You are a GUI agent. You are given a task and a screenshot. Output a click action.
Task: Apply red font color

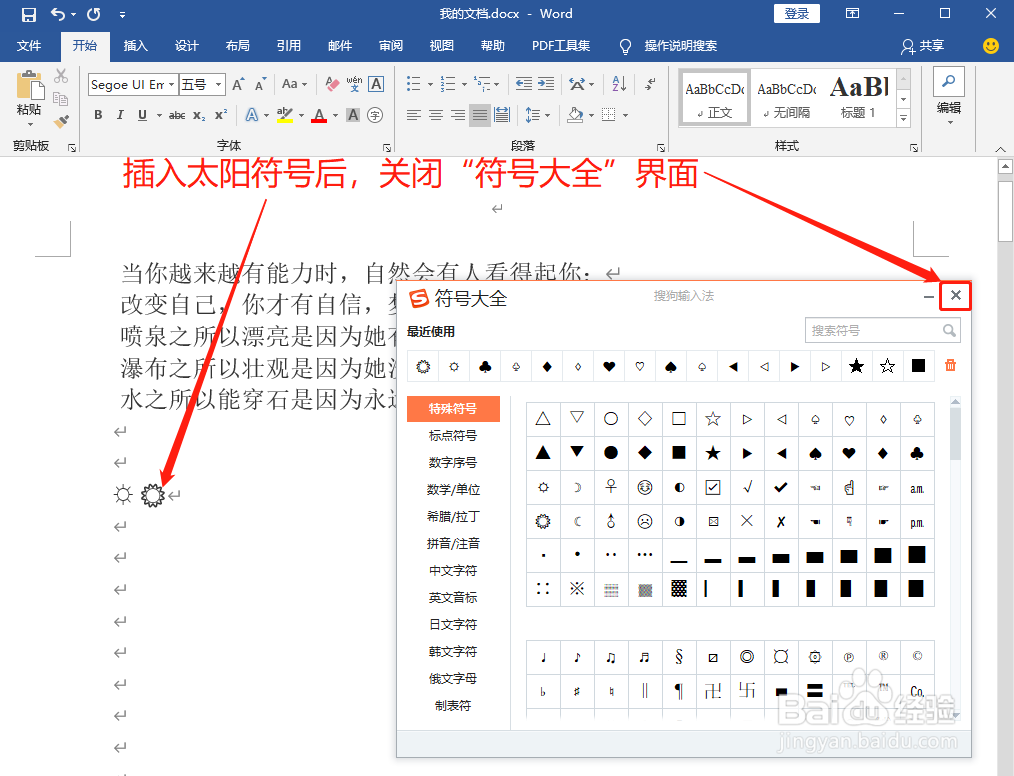click(x=319, y=115)
